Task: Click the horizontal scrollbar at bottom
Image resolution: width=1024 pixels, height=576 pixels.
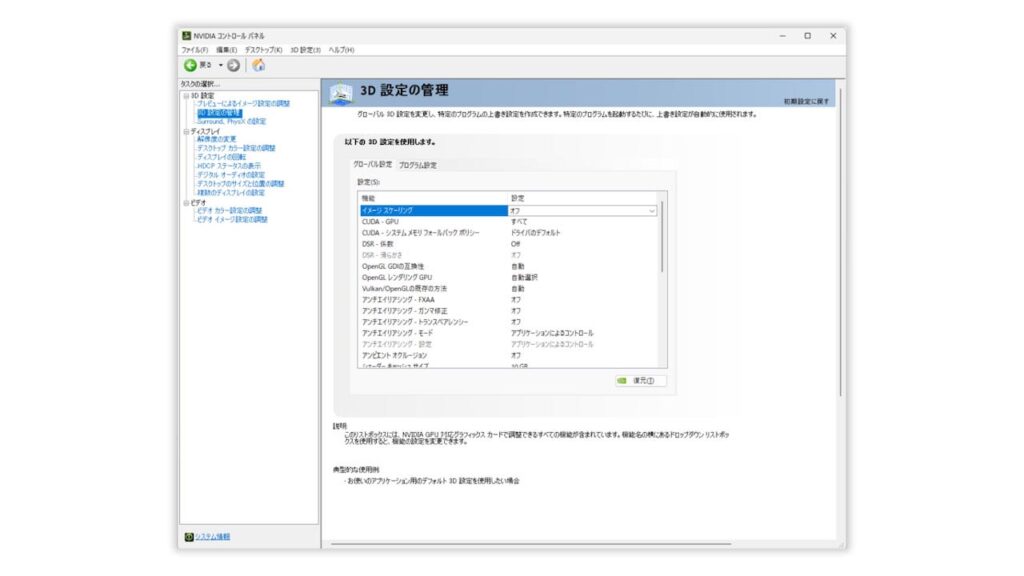Action: tap(530, 544)
